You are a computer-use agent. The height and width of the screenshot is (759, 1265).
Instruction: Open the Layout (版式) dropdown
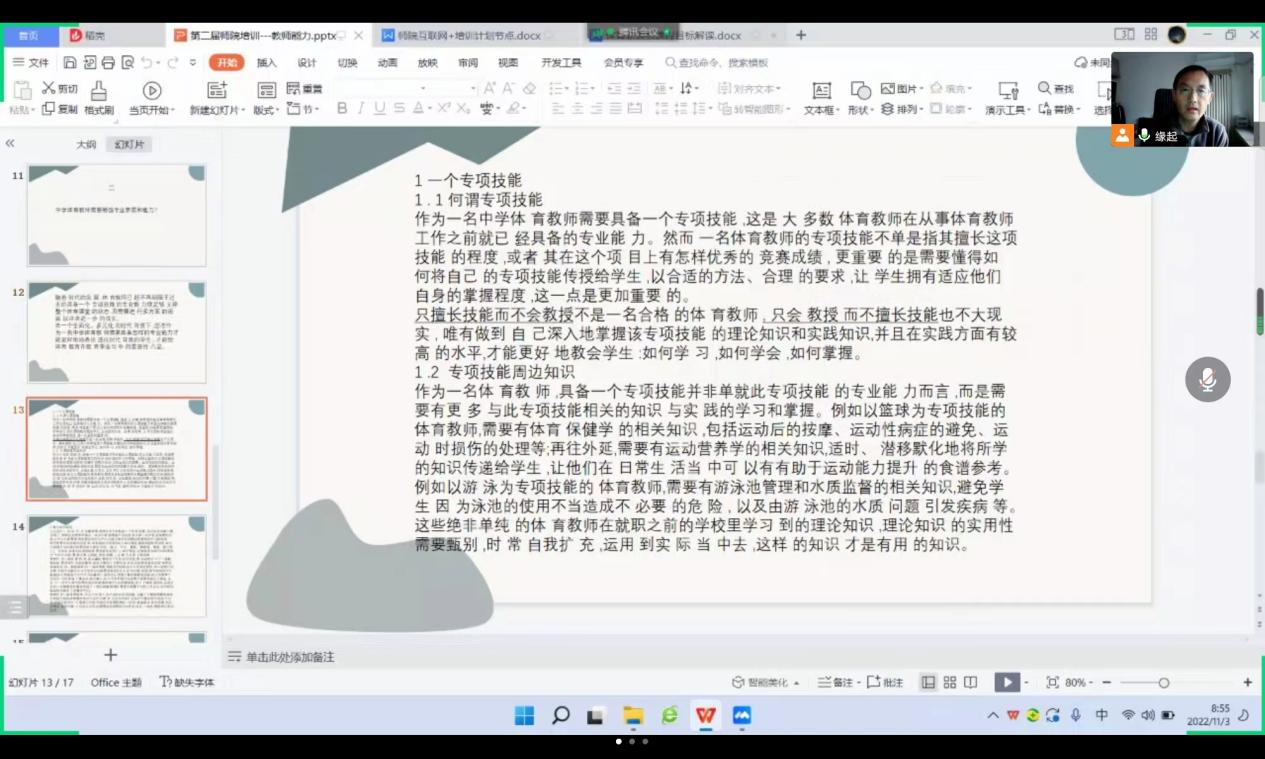click(266, 110)
